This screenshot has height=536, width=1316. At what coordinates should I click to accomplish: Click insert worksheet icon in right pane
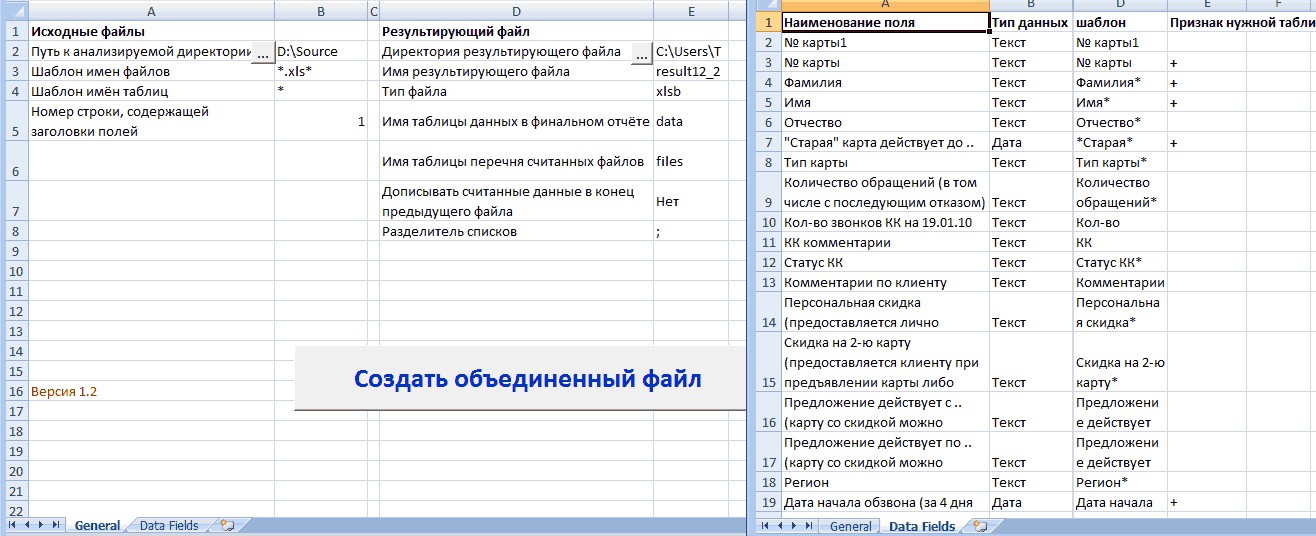981,525
